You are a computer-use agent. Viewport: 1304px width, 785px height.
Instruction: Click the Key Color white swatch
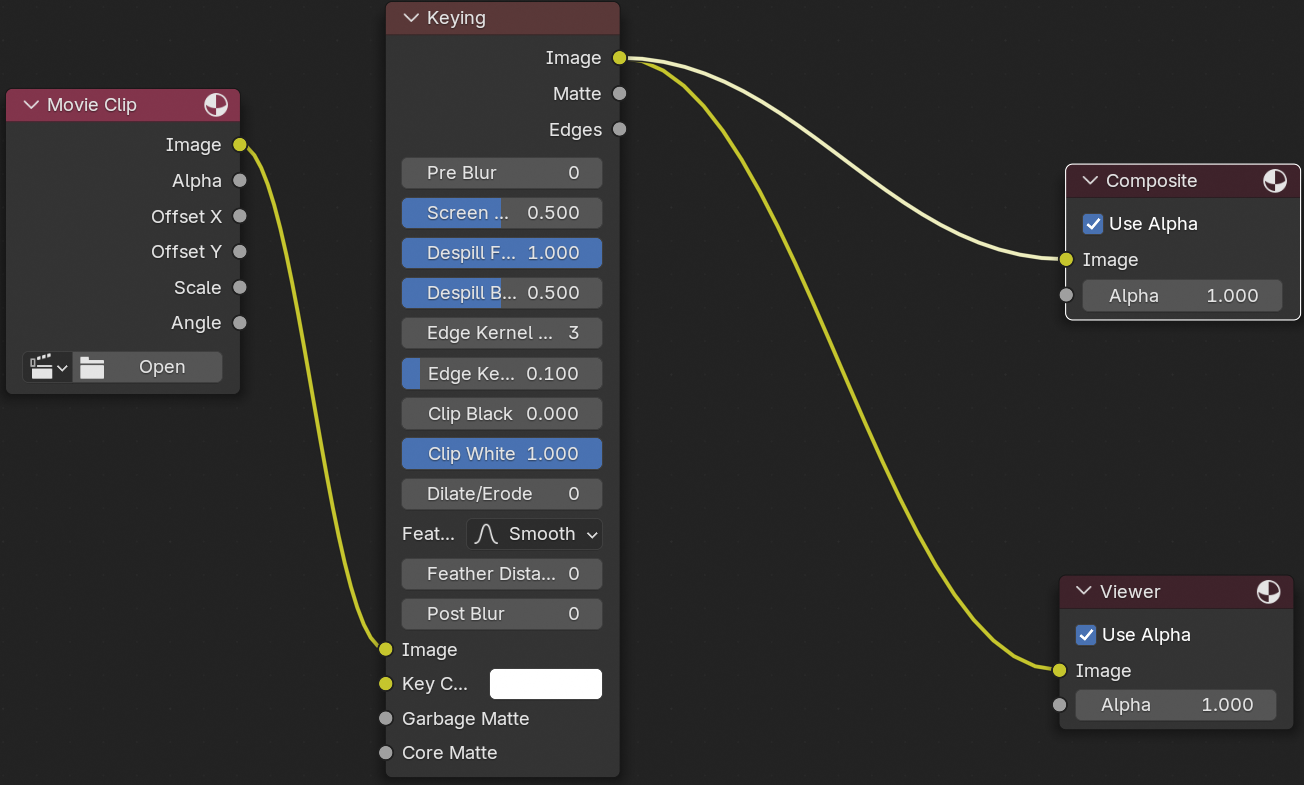click(x=546, y=684)
